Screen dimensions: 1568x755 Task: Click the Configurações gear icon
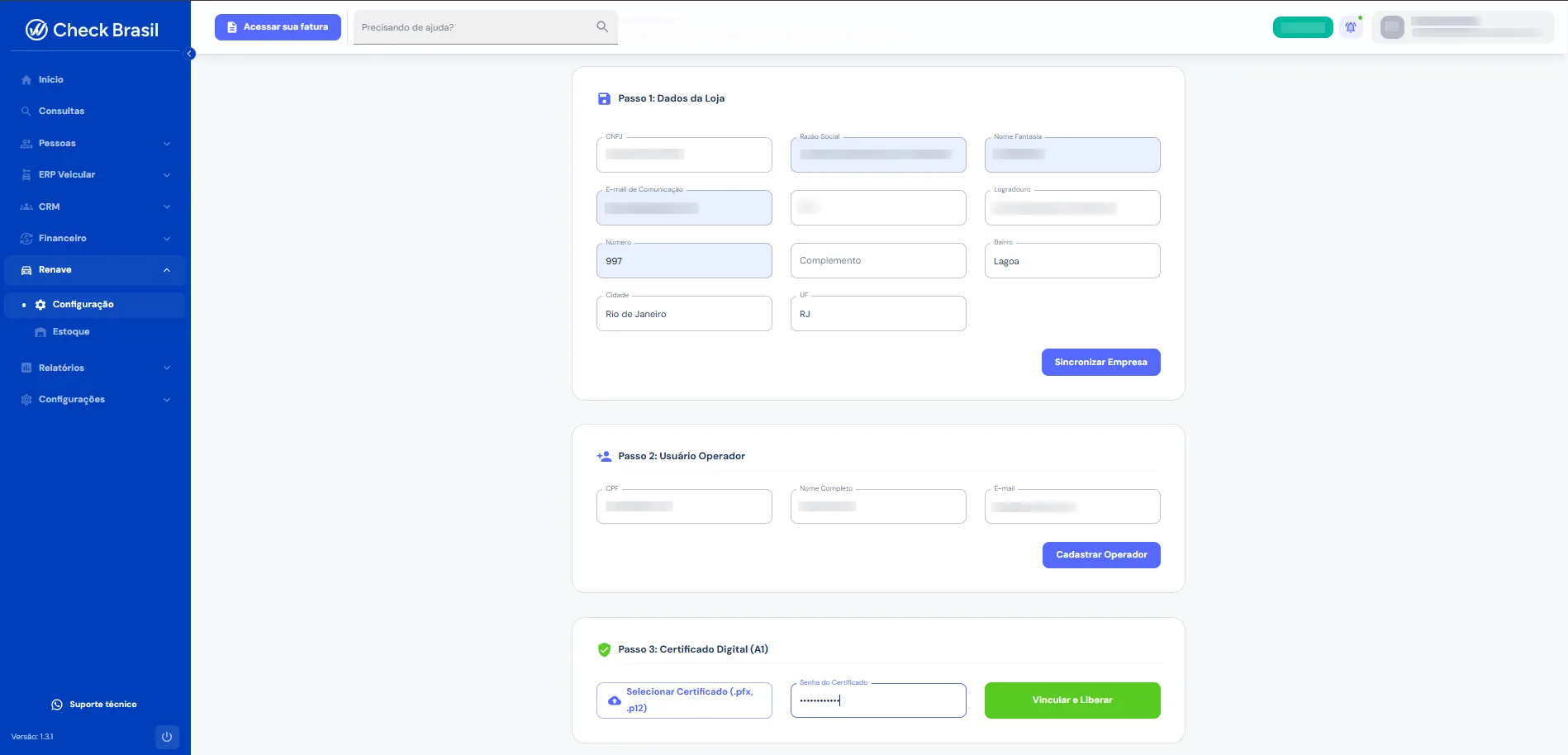click(x=26, y=400)
